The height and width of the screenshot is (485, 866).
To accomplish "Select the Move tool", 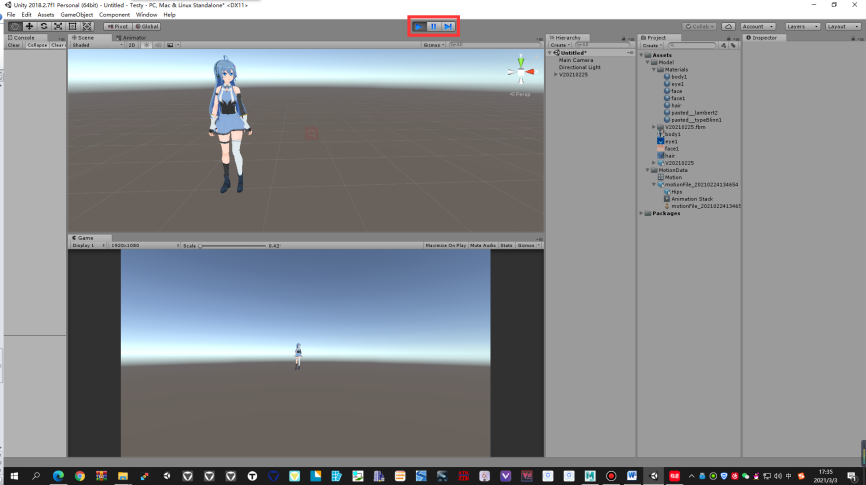I will 29,27.
